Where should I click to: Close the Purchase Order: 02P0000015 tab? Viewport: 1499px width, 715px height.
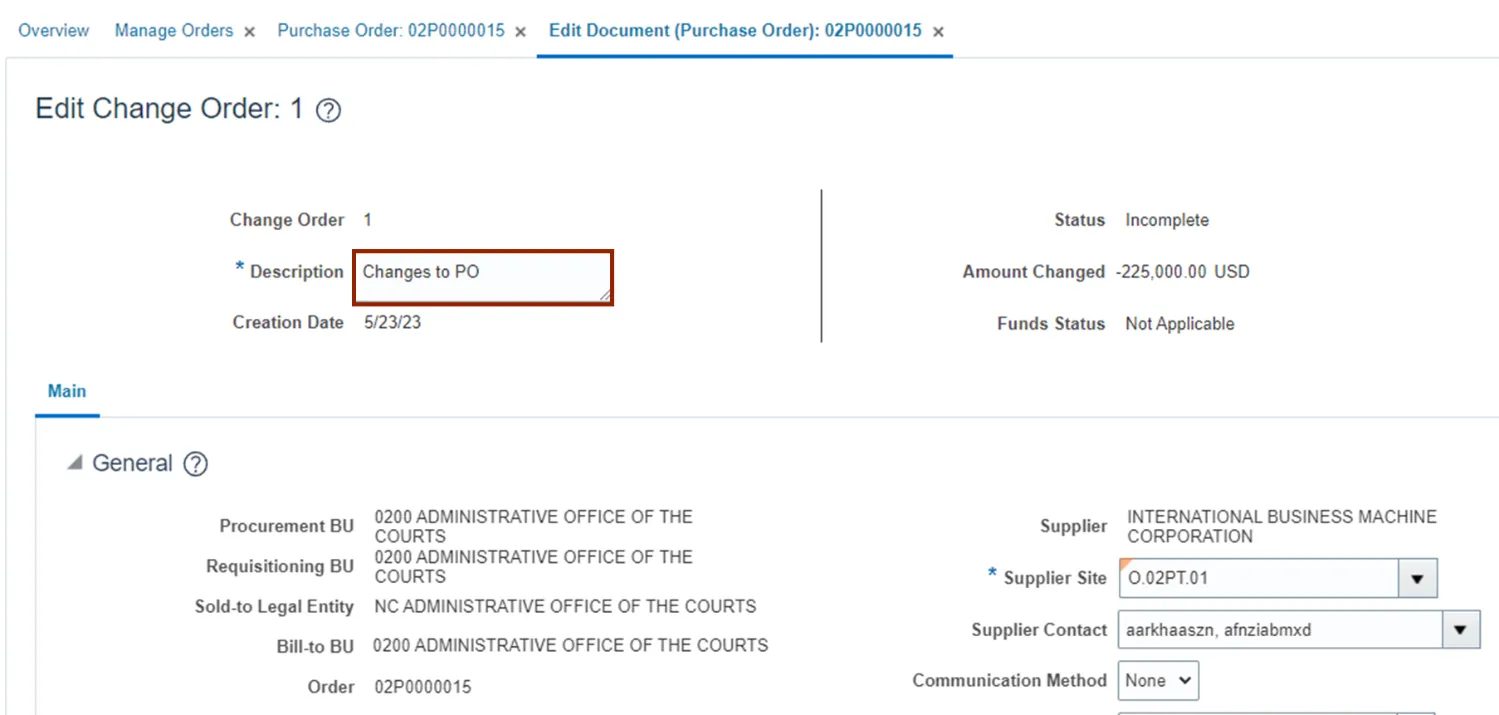click(x=521, y=32)
